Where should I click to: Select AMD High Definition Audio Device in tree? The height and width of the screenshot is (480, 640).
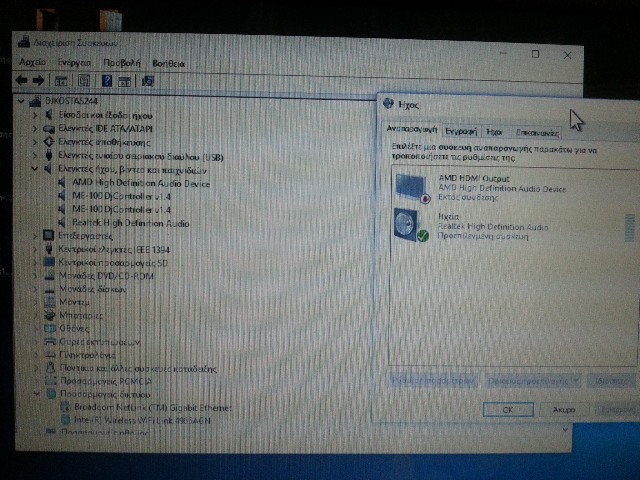[x=140, y=184]
